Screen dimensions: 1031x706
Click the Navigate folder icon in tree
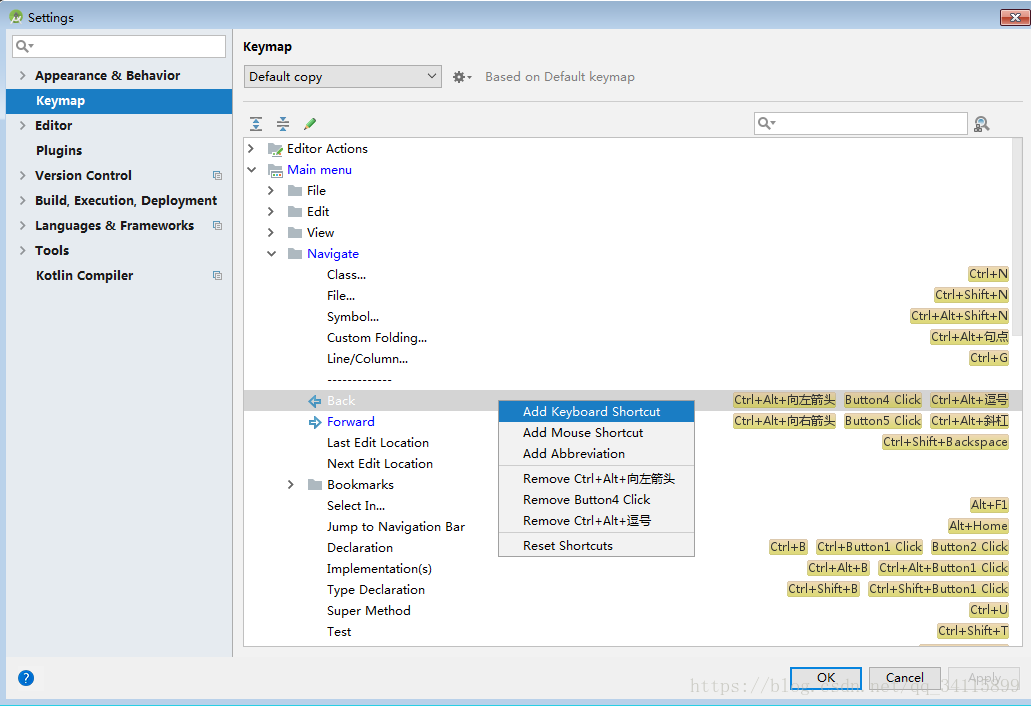(x=295, y=254)
